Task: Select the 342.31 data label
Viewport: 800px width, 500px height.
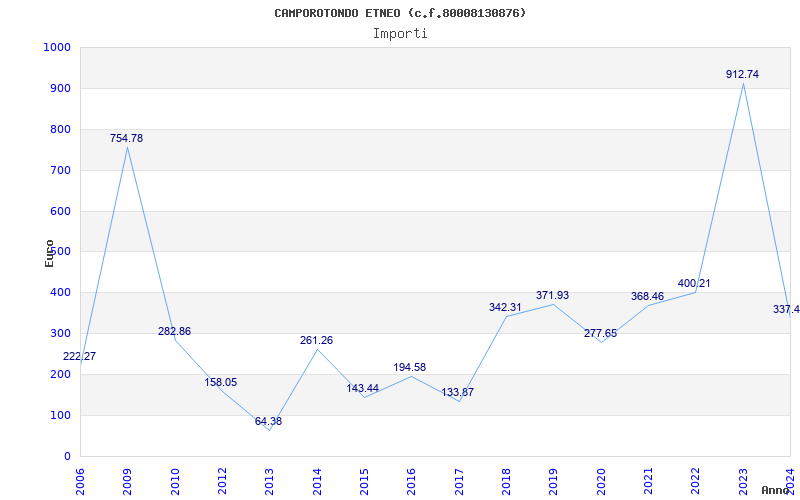Action: [506, 308]
